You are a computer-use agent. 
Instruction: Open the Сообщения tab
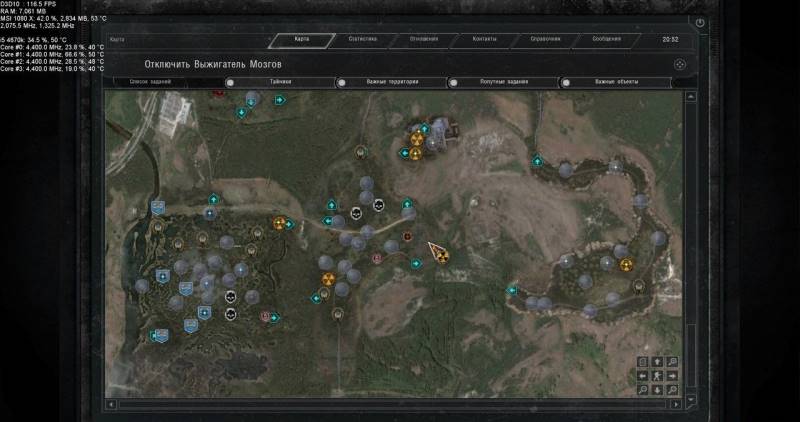pyautogui.click(x=605, y=40)
